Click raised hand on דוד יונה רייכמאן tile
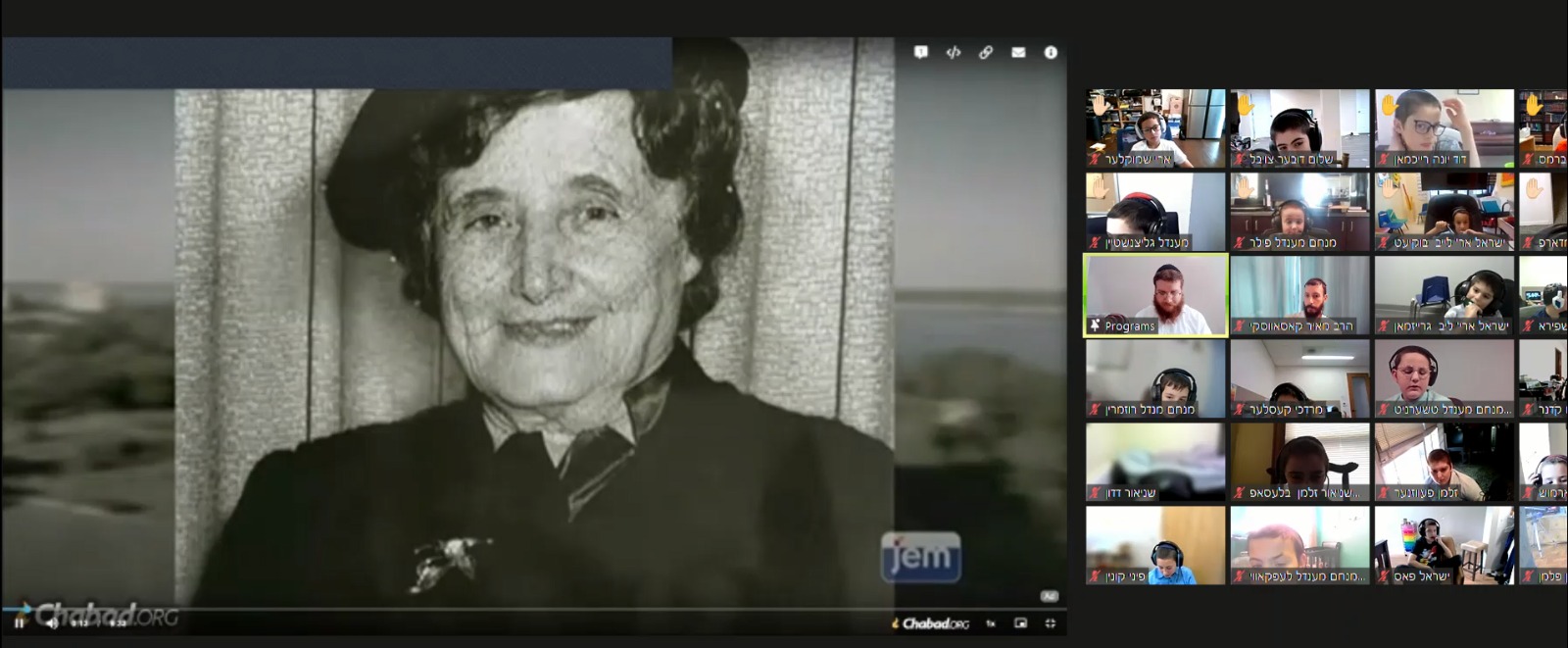This screenshot has width=1568, height=648. tap(1389, 104)
